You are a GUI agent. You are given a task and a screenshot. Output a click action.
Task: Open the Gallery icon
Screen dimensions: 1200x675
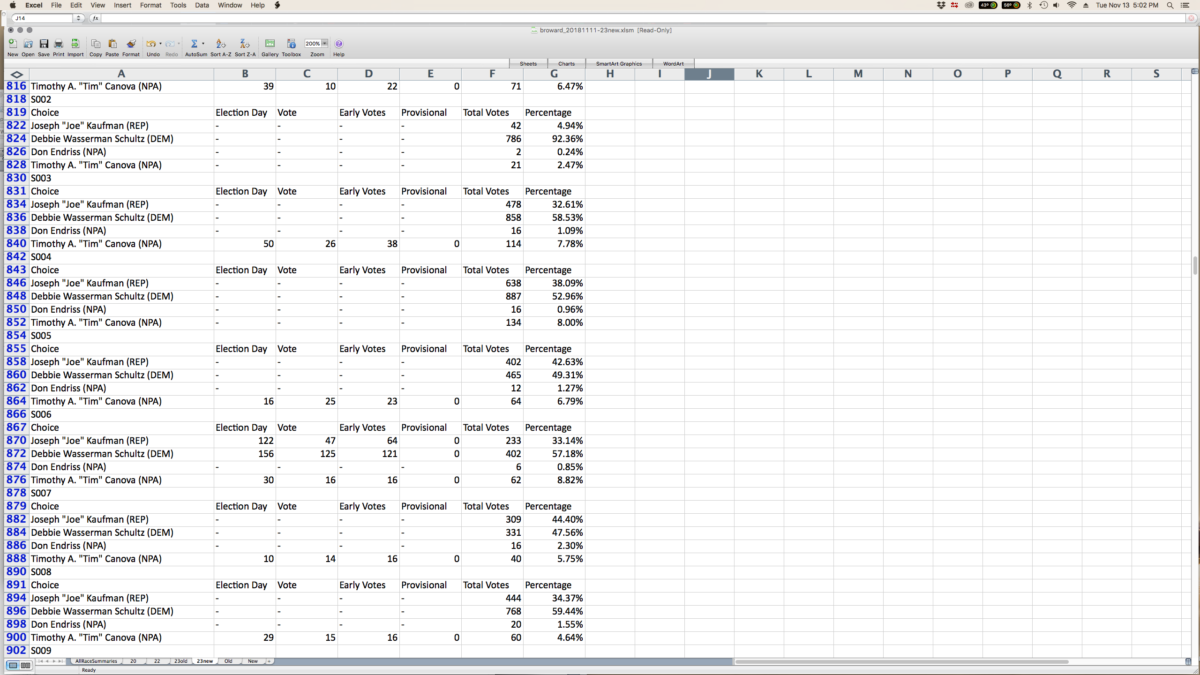270,44
